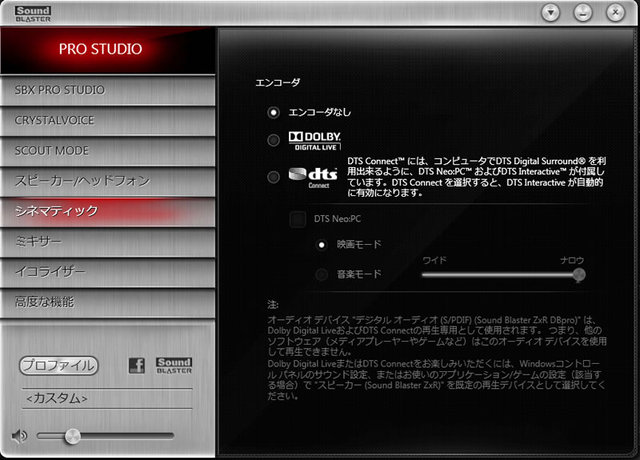Click the PRO STUDIO header banner
This screenshot has width=640, height=460.
tap(108, 49)
